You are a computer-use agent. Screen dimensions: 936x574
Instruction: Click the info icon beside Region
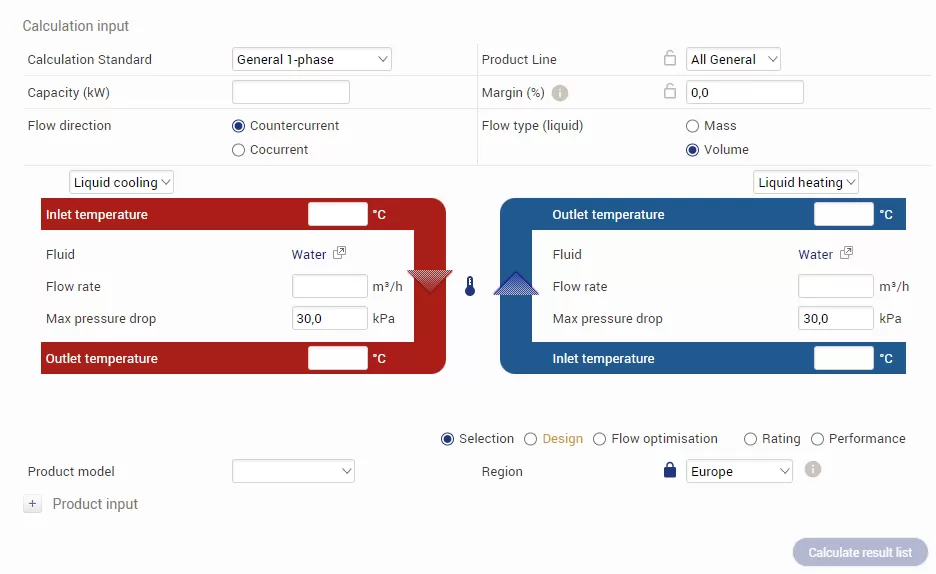pos(813,469)
